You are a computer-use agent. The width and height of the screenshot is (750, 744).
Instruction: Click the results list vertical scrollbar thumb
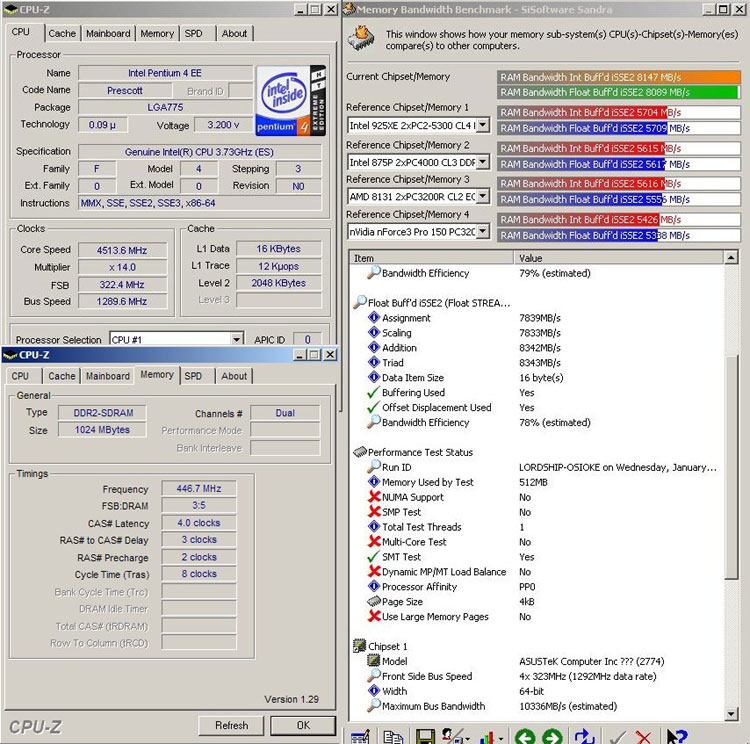pos(731,467)
